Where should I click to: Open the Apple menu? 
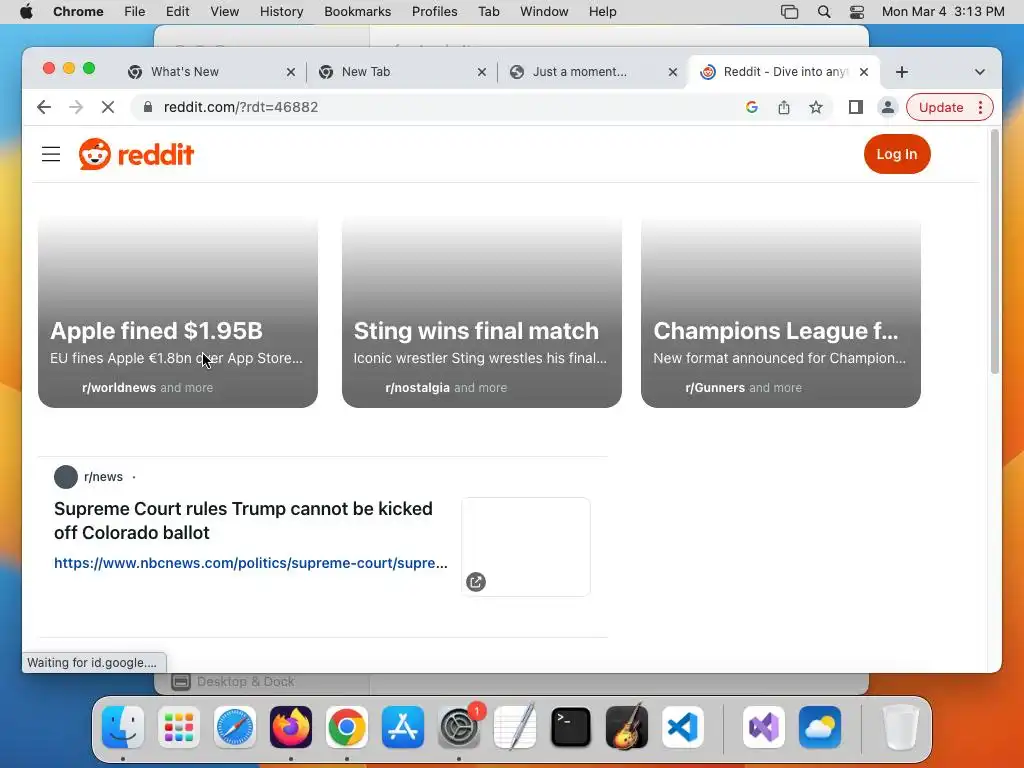click(x=26, y=12)
